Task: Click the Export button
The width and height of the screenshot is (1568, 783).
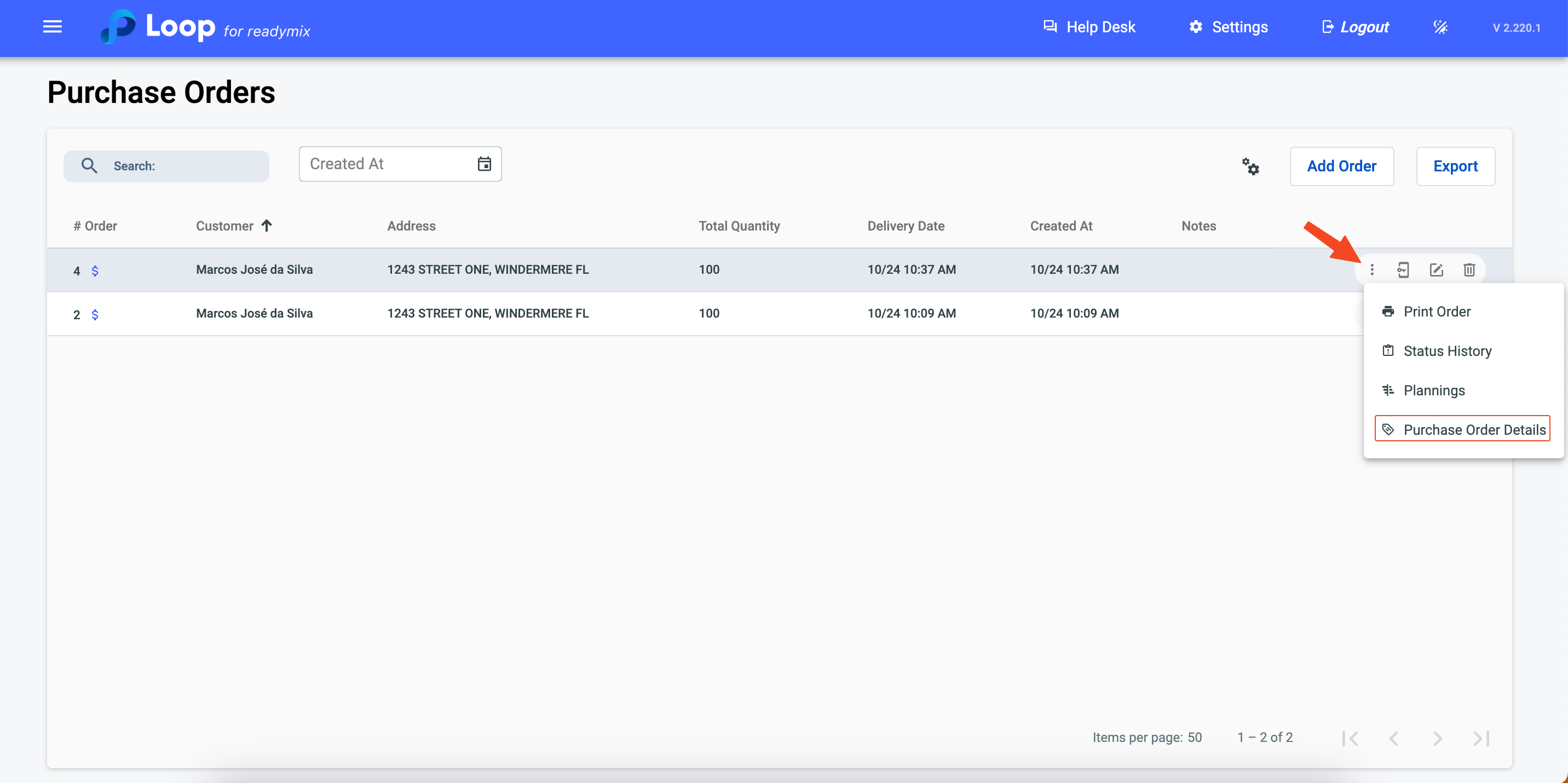Action: [x=1455, y=166]
